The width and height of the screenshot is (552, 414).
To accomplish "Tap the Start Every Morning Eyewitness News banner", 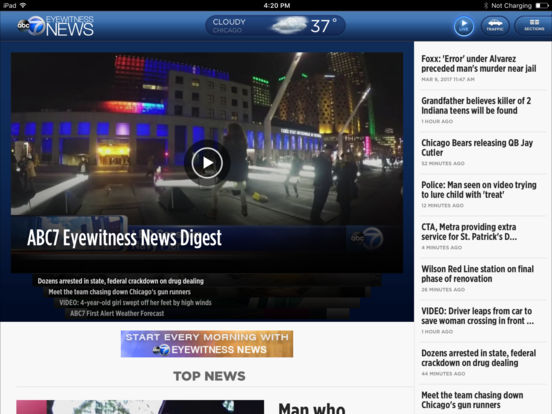I will (207, 344).
